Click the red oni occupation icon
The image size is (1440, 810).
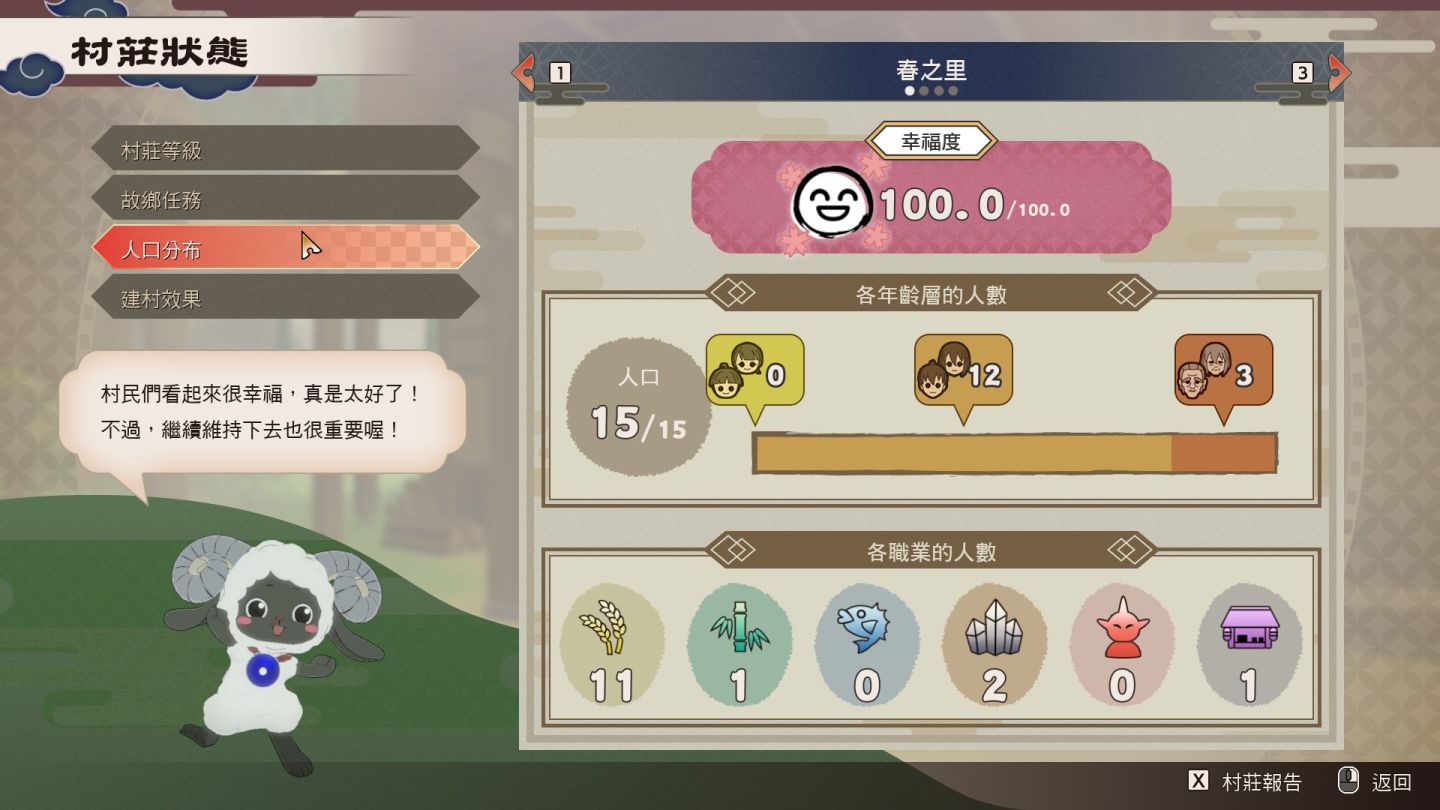click(1120, 628)
